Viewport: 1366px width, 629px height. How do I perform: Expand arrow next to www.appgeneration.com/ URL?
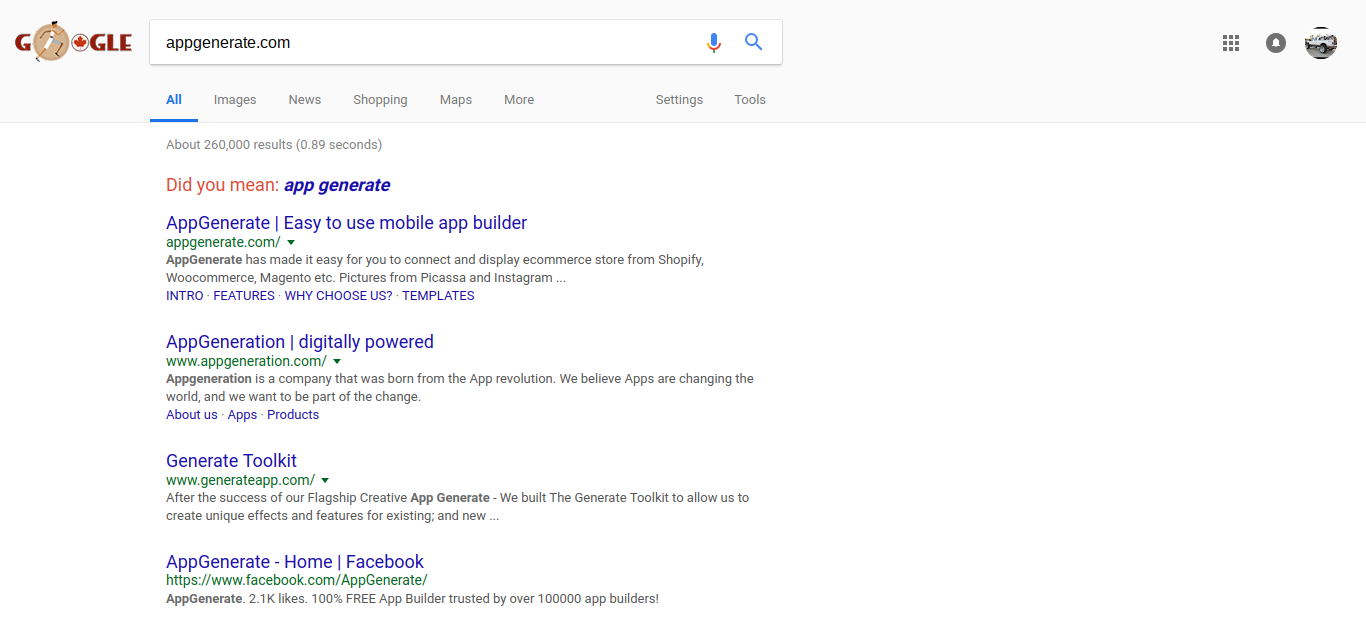(x=337, y=362)
